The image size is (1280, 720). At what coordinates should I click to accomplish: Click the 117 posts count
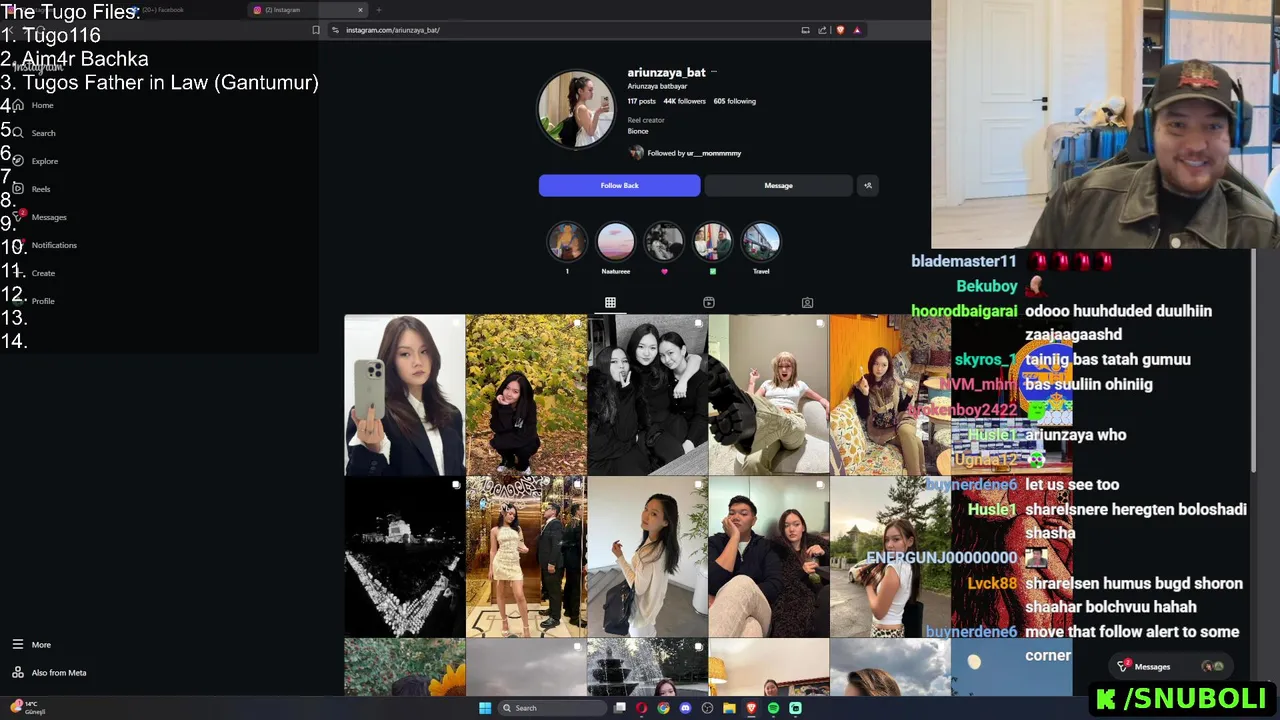[x=642, y=101]
